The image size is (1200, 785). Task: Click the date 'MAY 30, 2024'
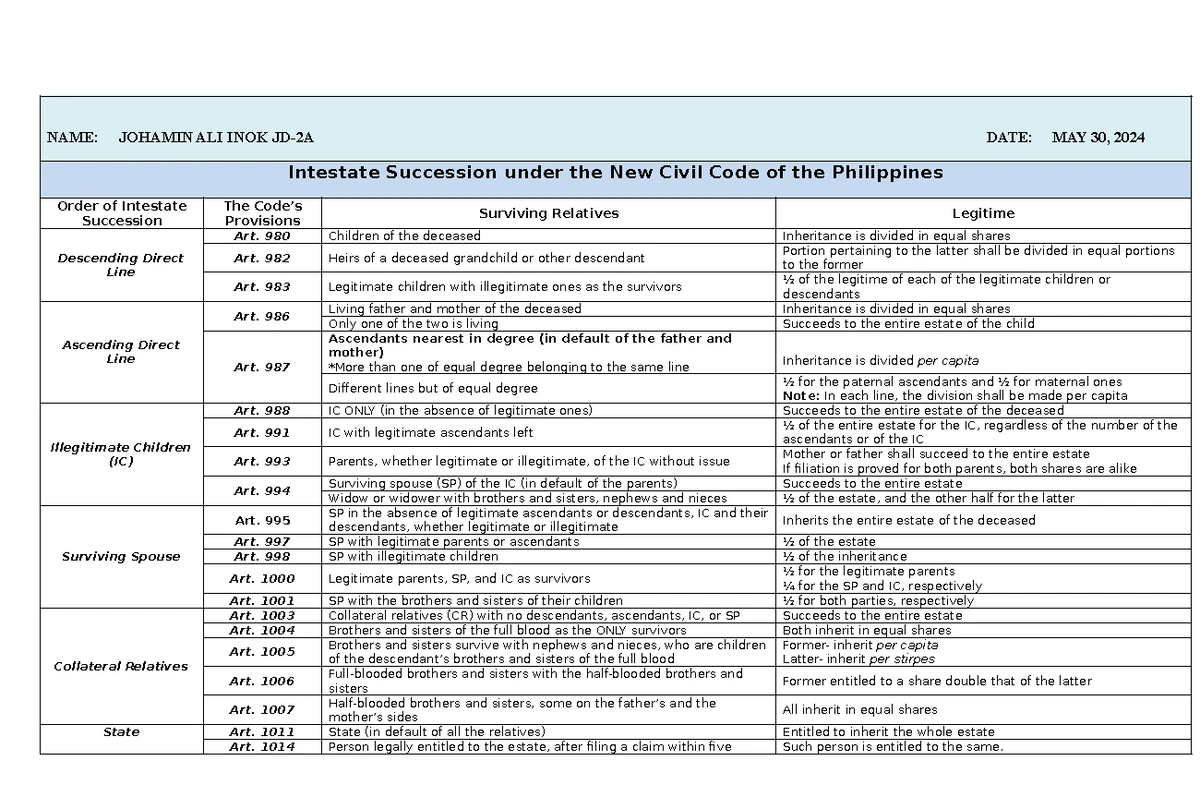coord(1098,137)
